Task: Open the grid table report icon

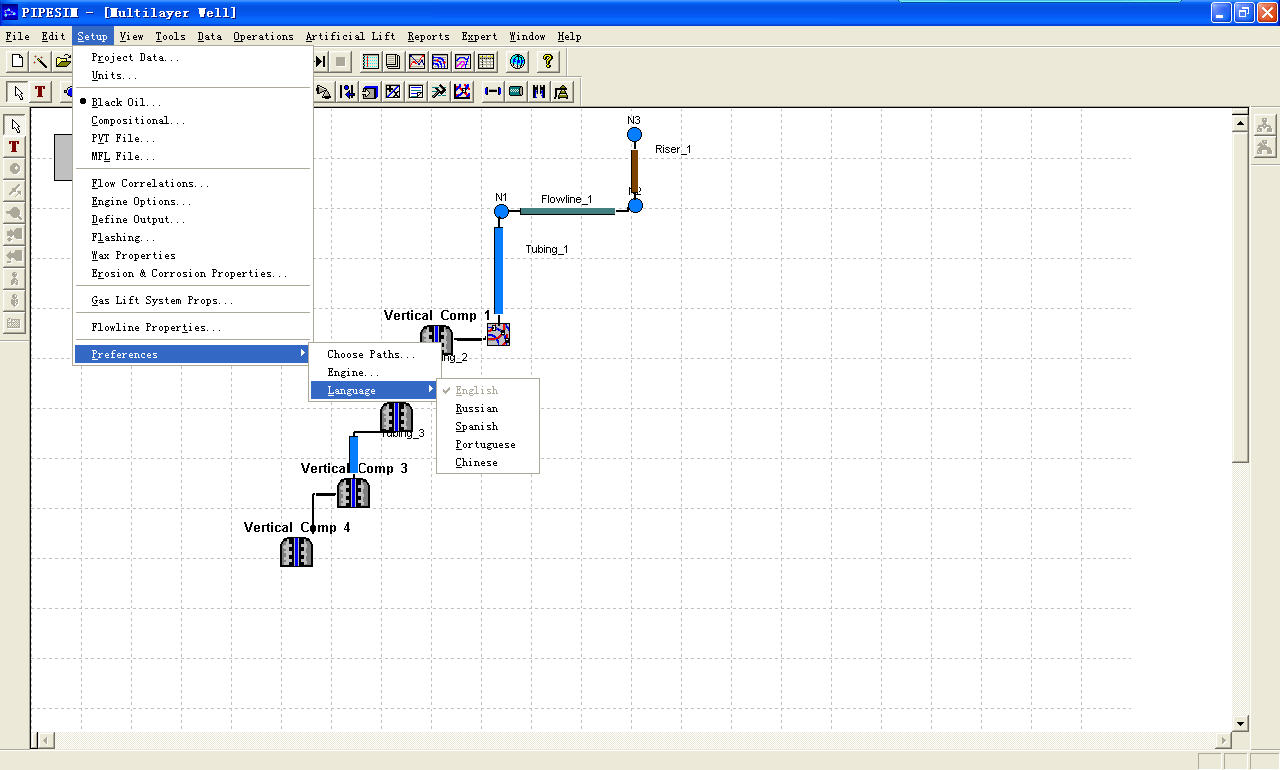Action: pyautogui.click(x=486, y=62)
